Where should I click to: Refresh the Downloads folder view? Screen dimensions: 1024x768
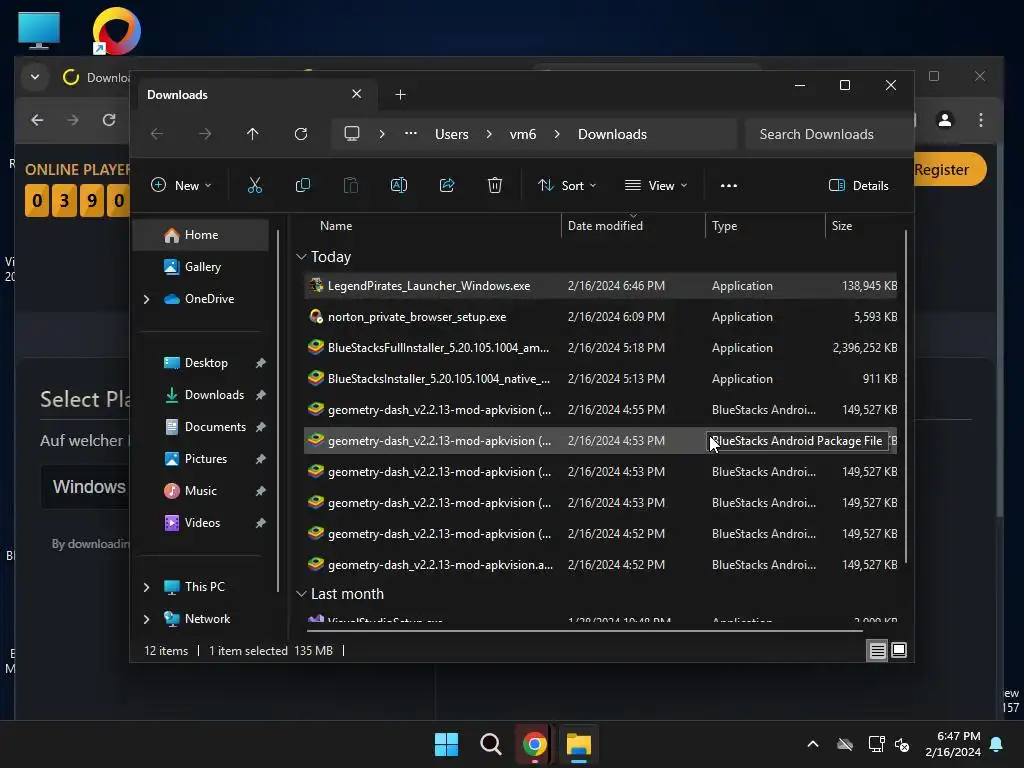pyautogui.click(x=301, y=134)
